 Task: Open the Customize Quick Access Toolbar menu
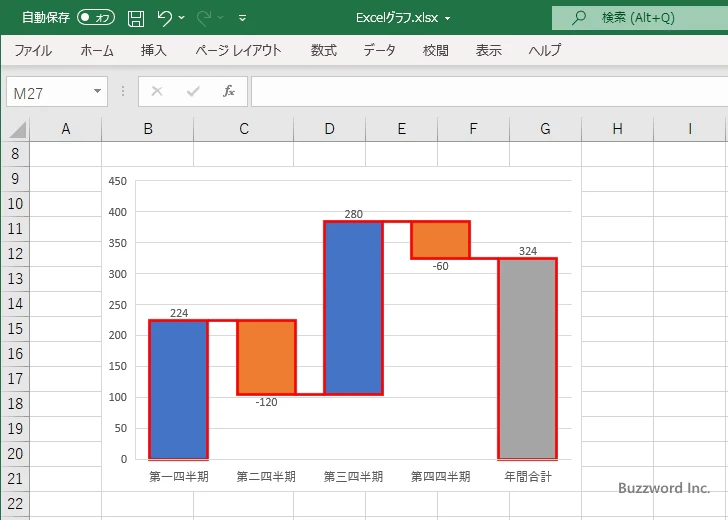(242, 18)
